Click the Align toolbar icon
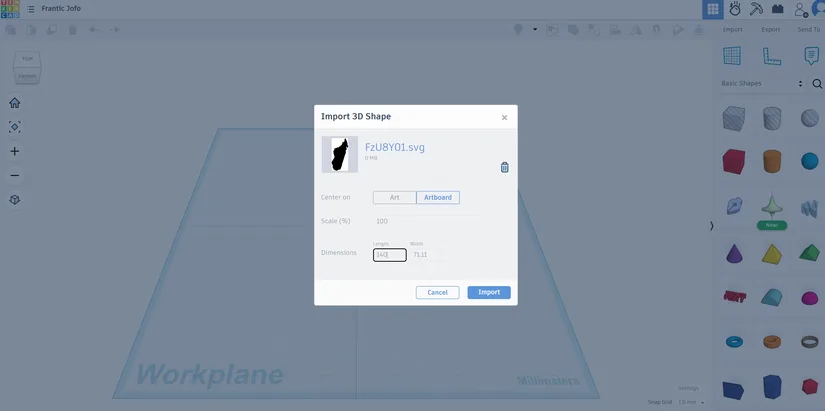 point(615,30)
